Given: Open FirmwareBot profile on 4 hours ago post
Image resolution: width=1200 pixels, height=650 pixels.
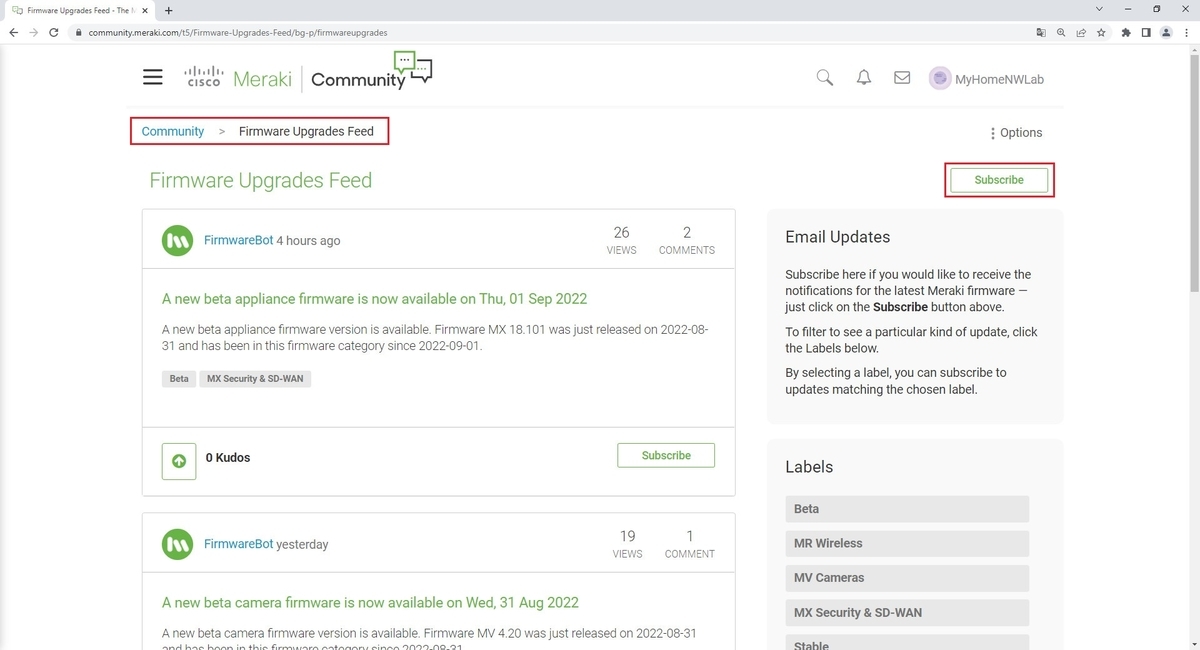Looking at the screenshot, I should (238, 241).
